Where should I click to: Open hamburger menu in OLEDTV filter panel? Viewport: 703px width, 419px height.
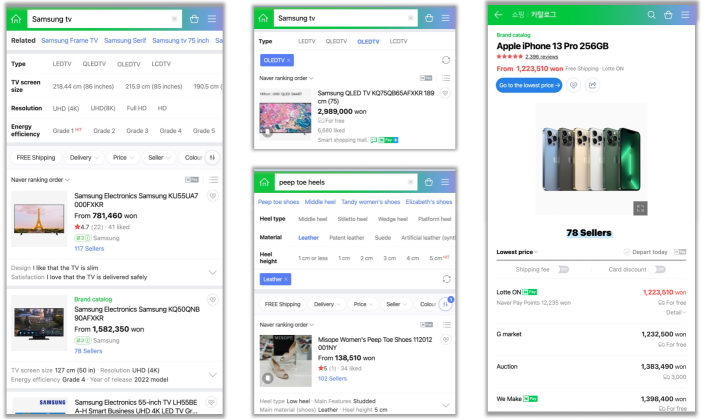446,18
